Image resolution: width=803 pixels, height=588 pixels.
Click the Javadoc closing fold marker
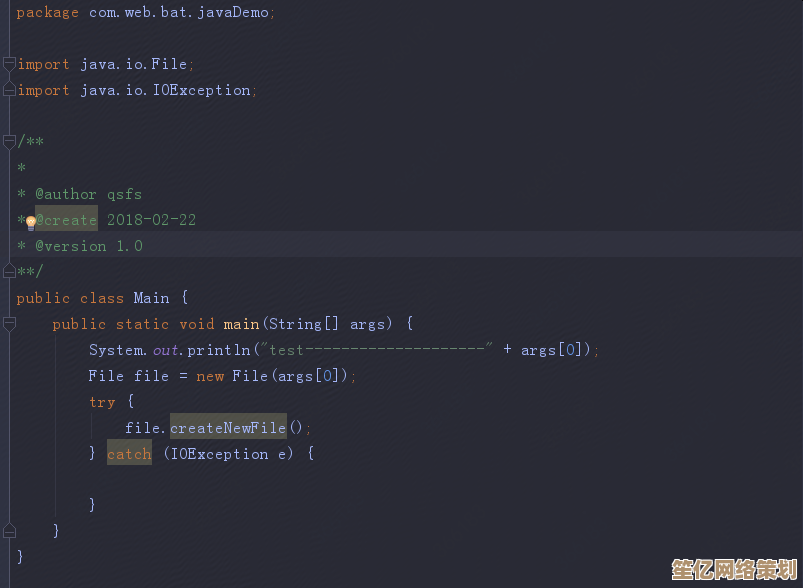coord(9,272)
